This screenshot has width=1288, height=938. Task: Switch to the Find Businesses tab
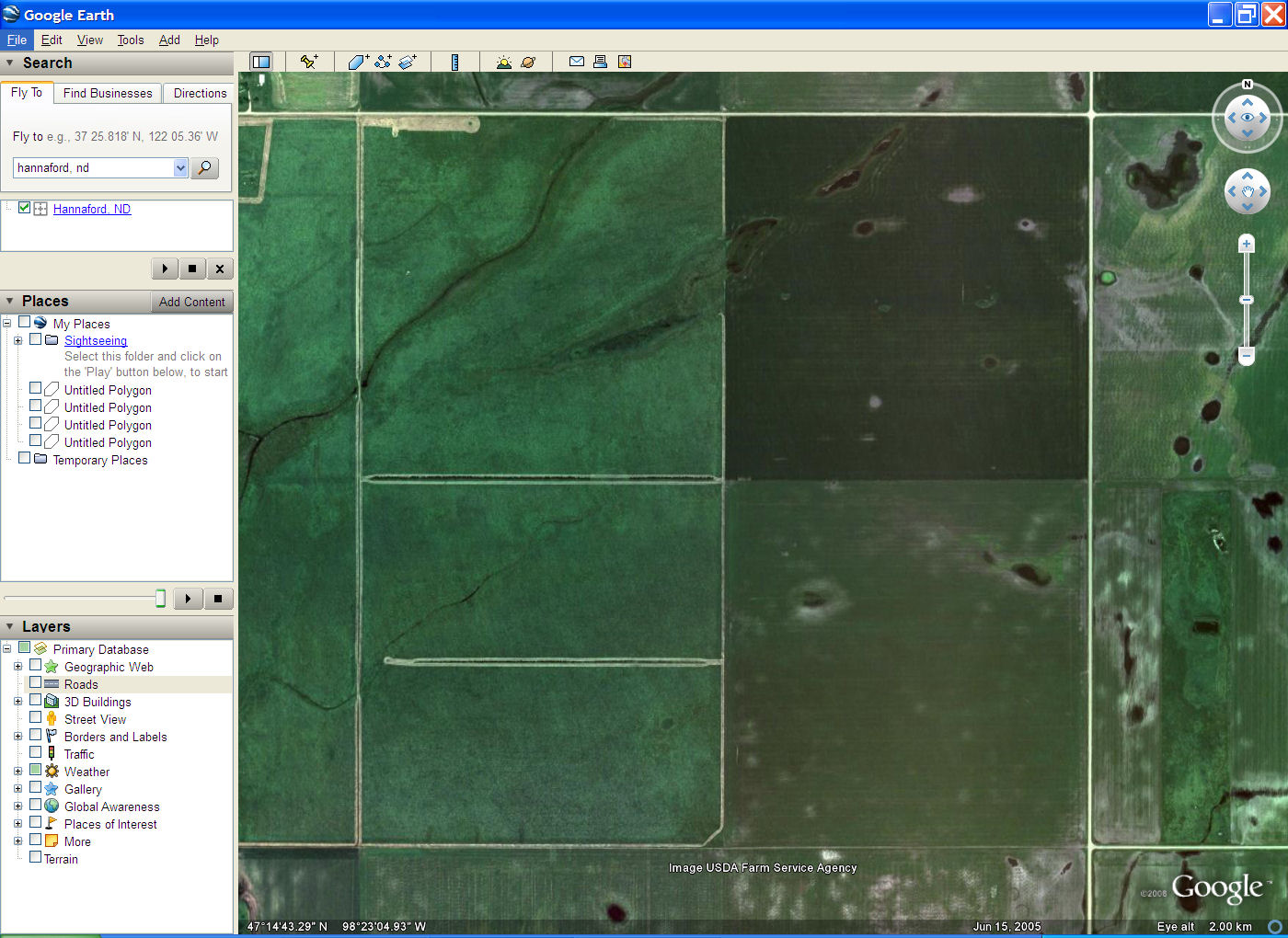click(108, 93)
